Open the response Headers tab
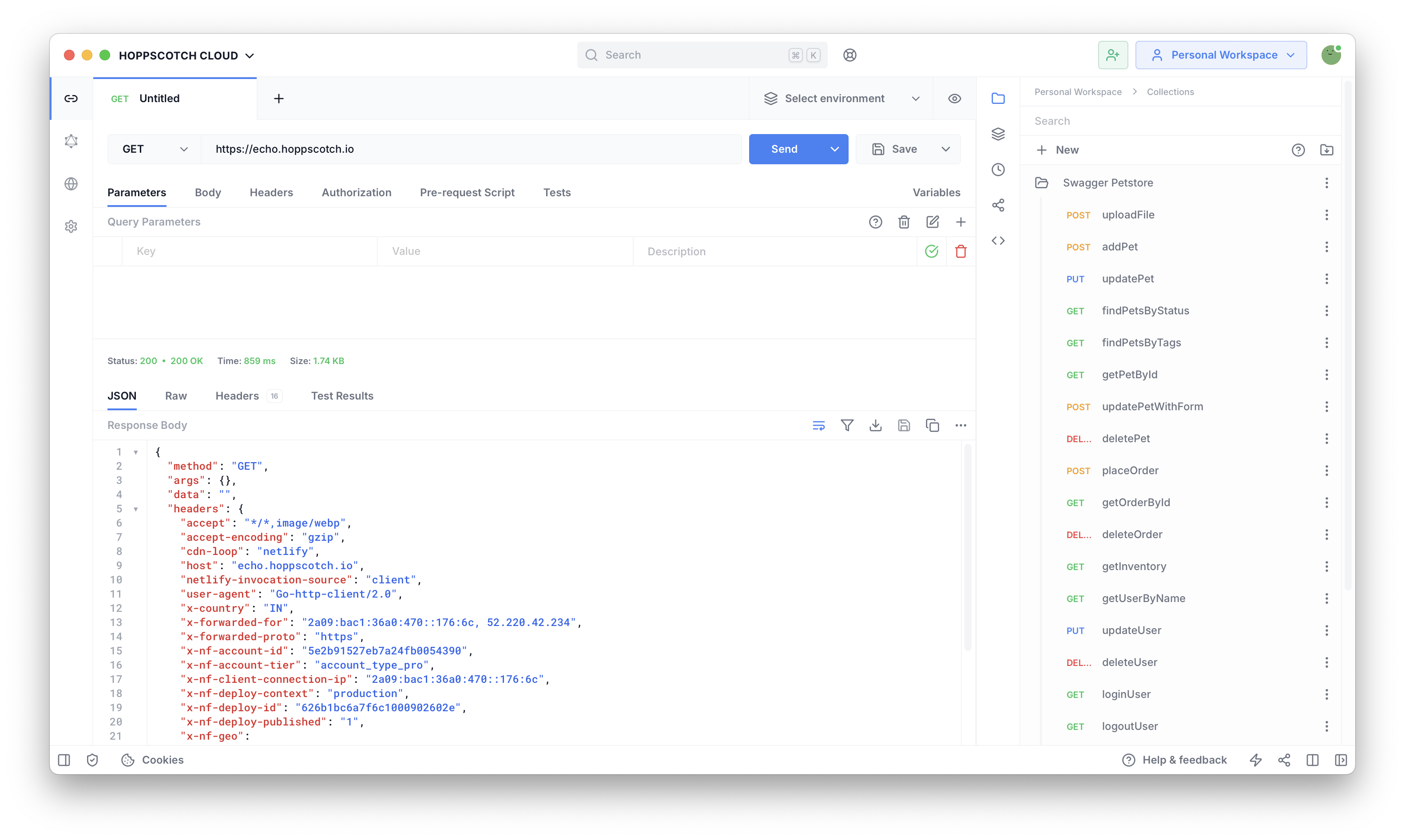The width and height of the screenshot is (1405, 840). (248, 396)
